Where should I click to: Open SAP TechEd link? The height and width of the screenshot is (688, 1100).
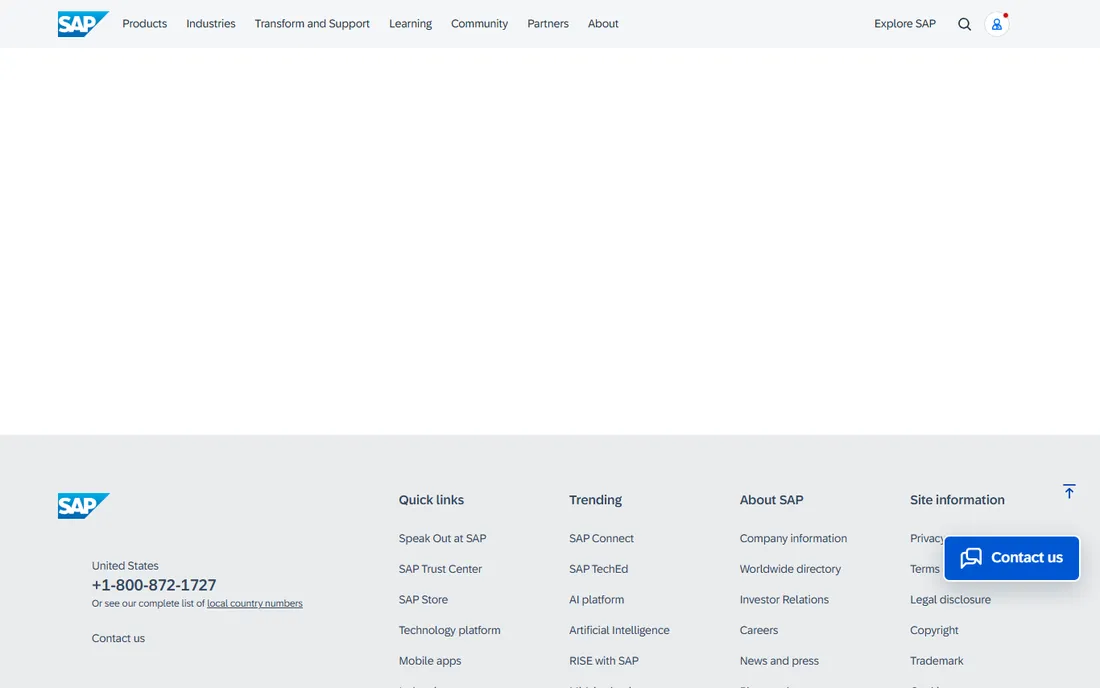click(598, 569)
